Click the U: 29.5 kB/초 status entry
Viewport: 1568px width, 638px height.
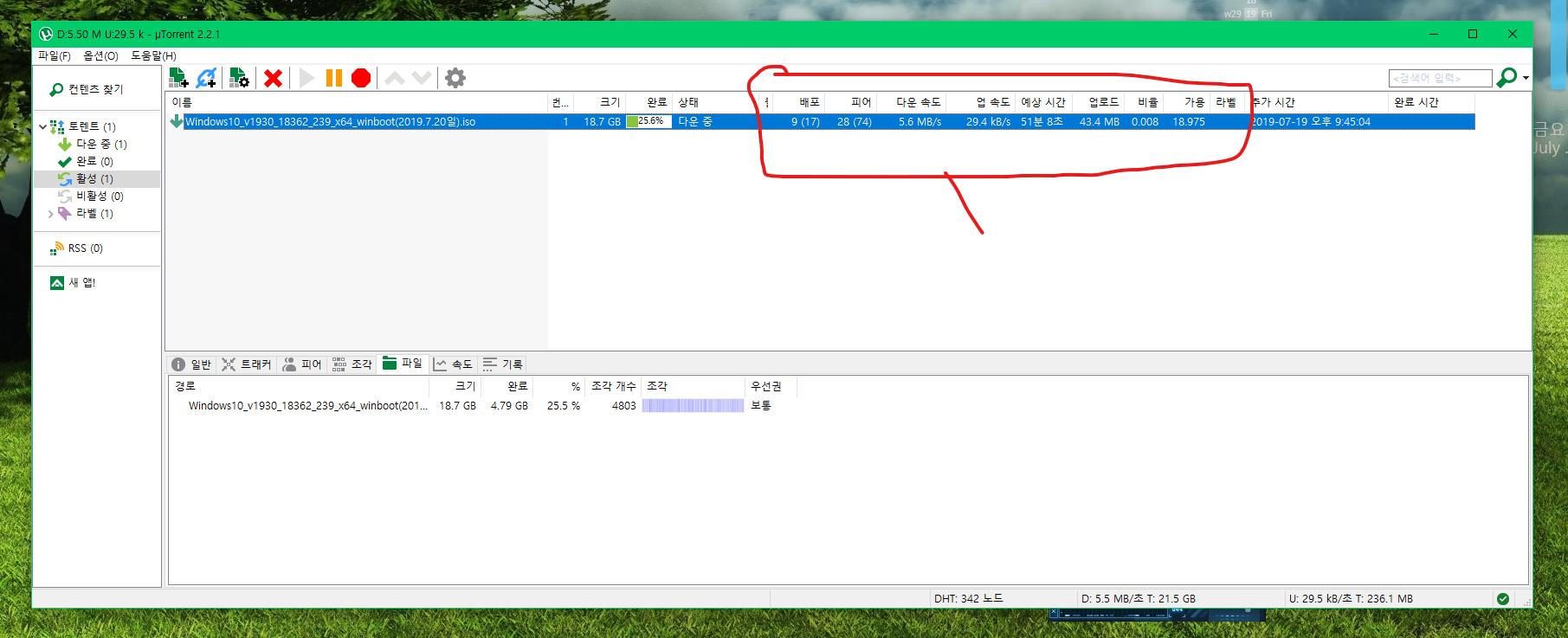point(1351,598)
